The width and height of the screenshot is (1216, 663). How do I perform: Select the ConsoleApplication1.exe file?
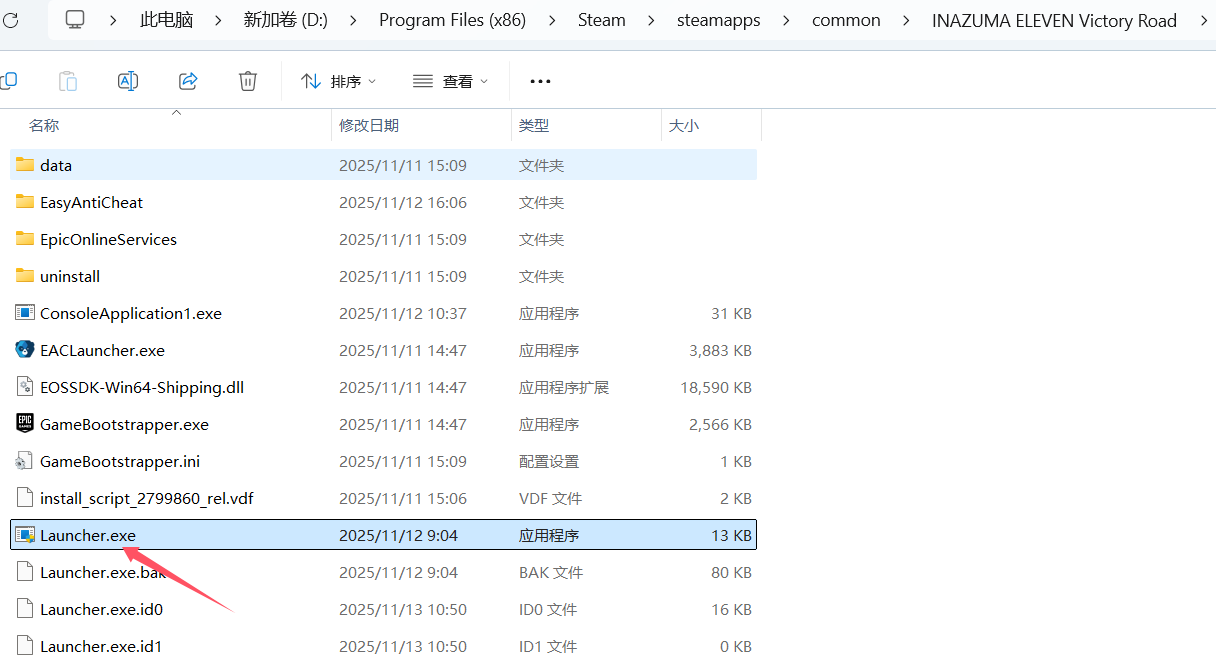click(x=130, y=313)
